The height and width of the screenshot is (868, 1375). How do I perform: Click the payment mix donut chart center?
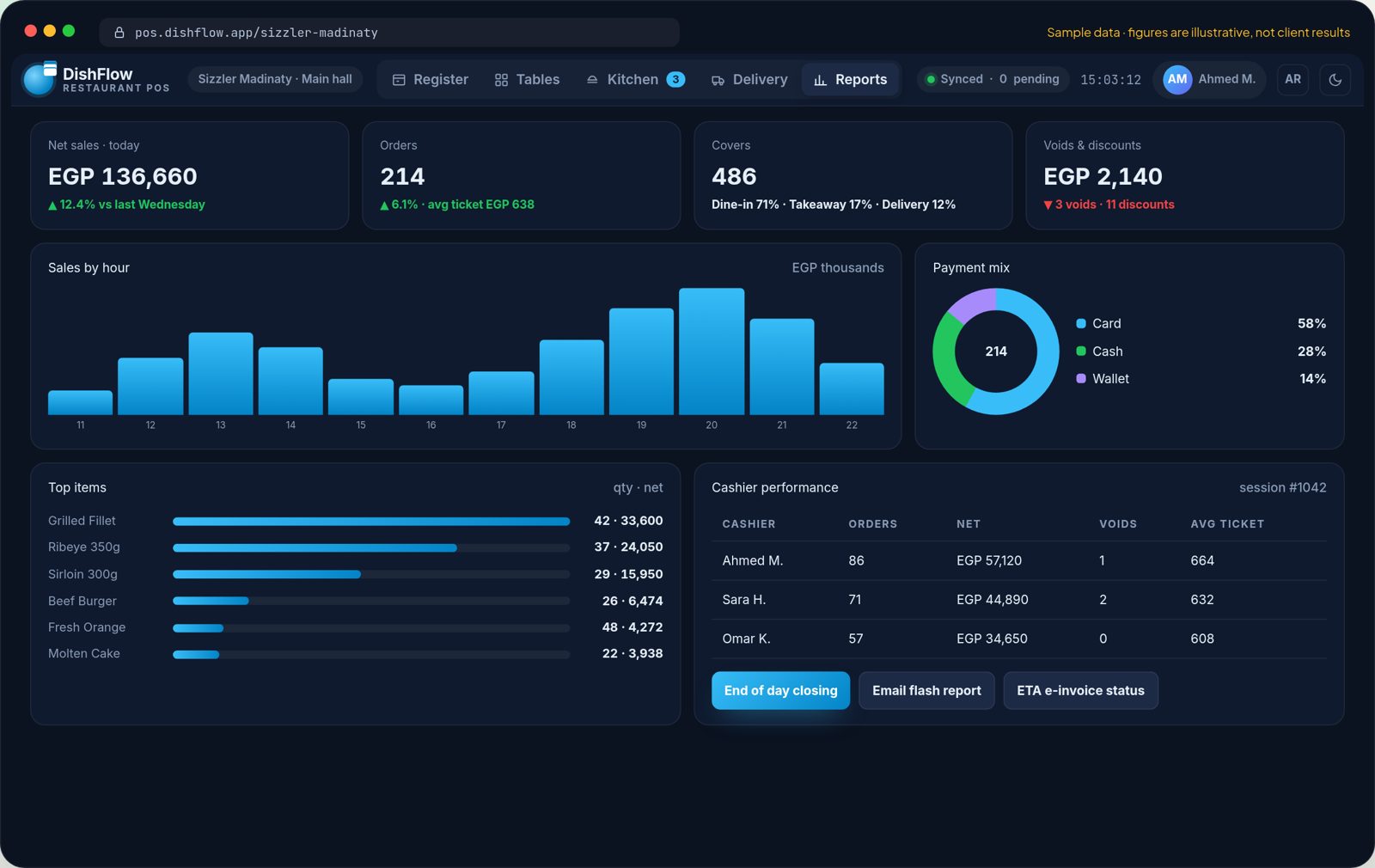point(996,351)
